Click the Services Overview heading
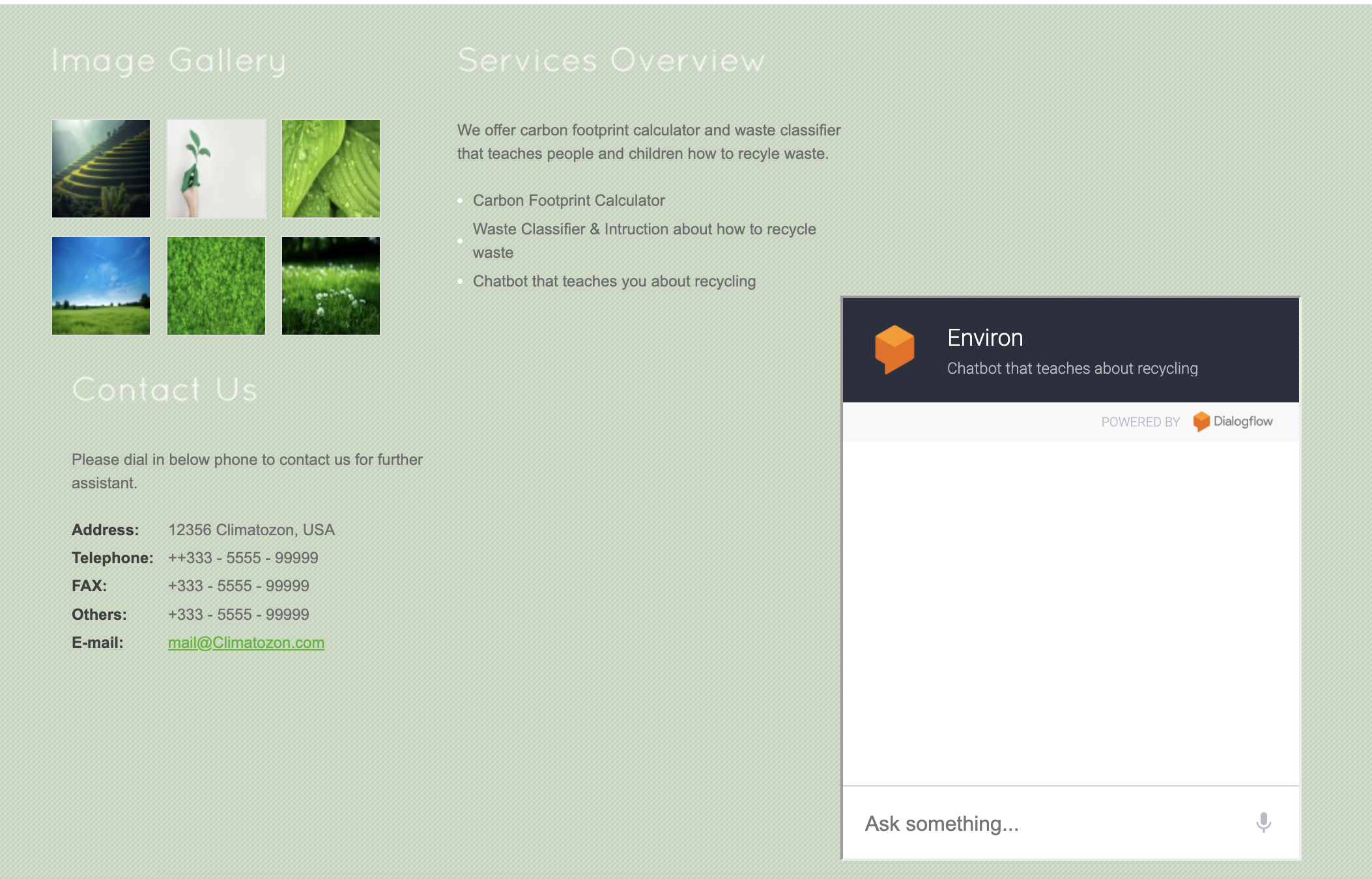Viewport: 1372px width, 879px height. pyautogui.click(x=610, y=61)
